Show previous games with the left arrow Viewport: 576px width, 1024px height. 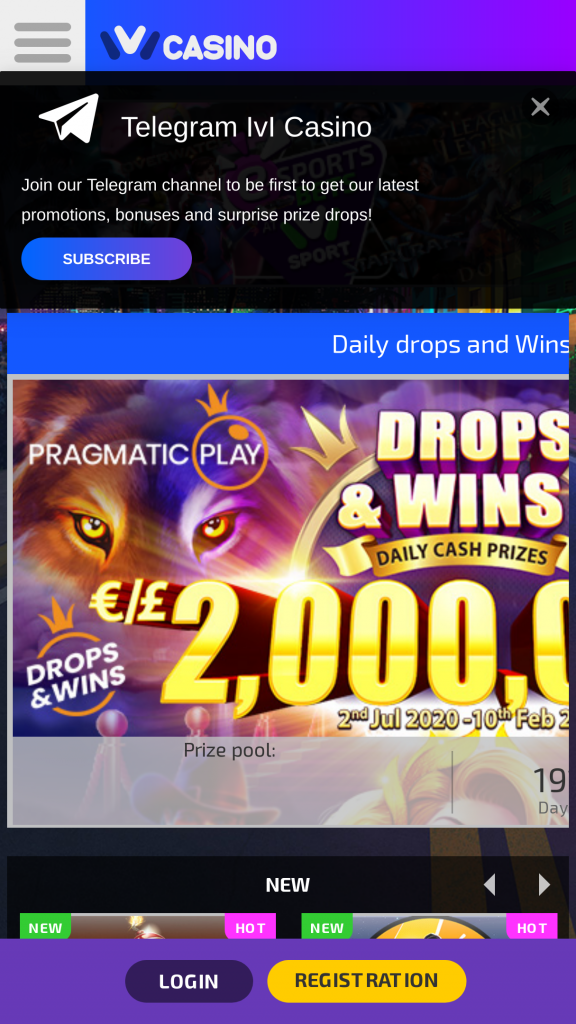click(x=489, y=885)
